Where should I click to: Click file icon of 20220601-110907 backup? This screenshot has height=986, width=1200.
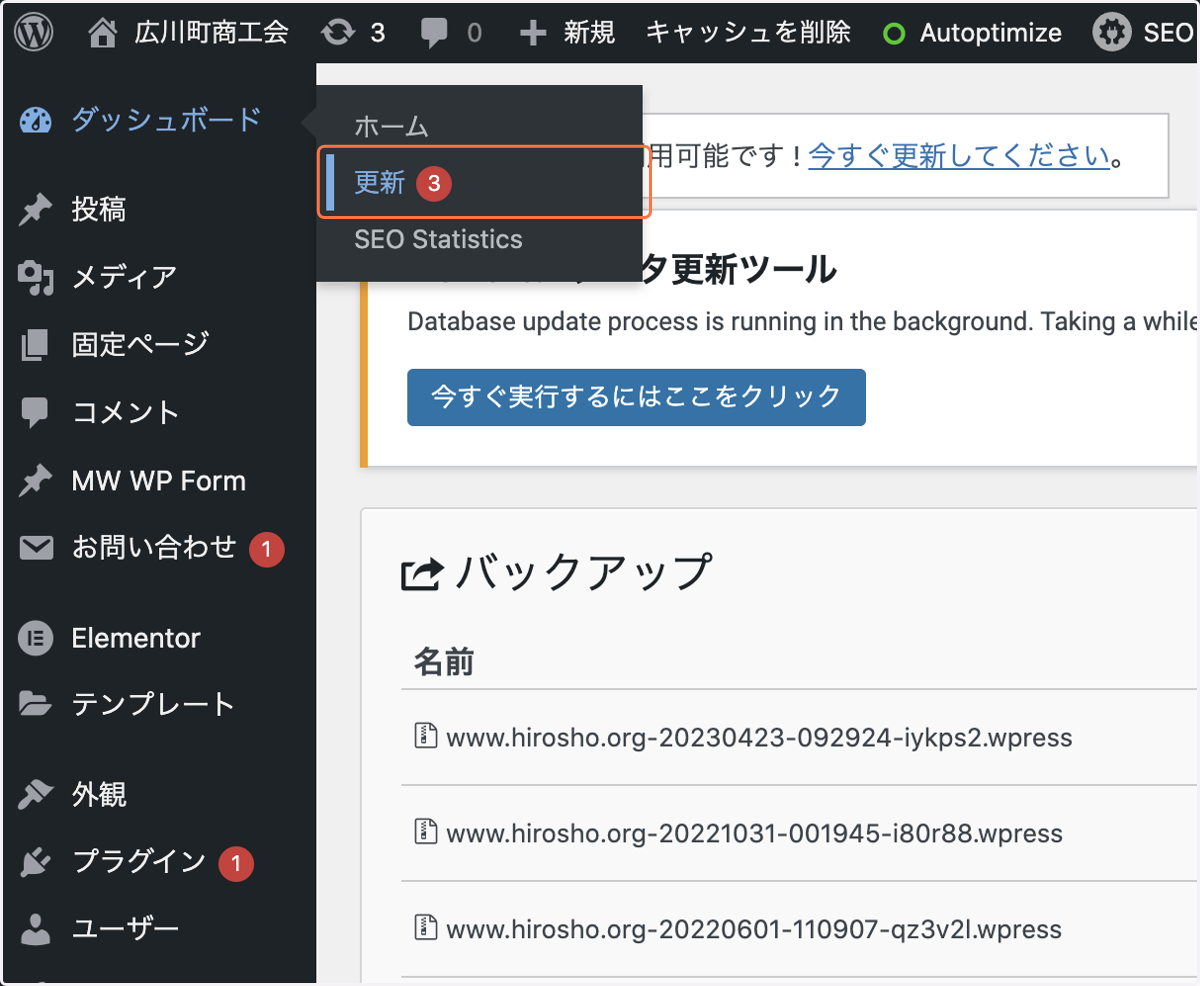coord(426,927)
